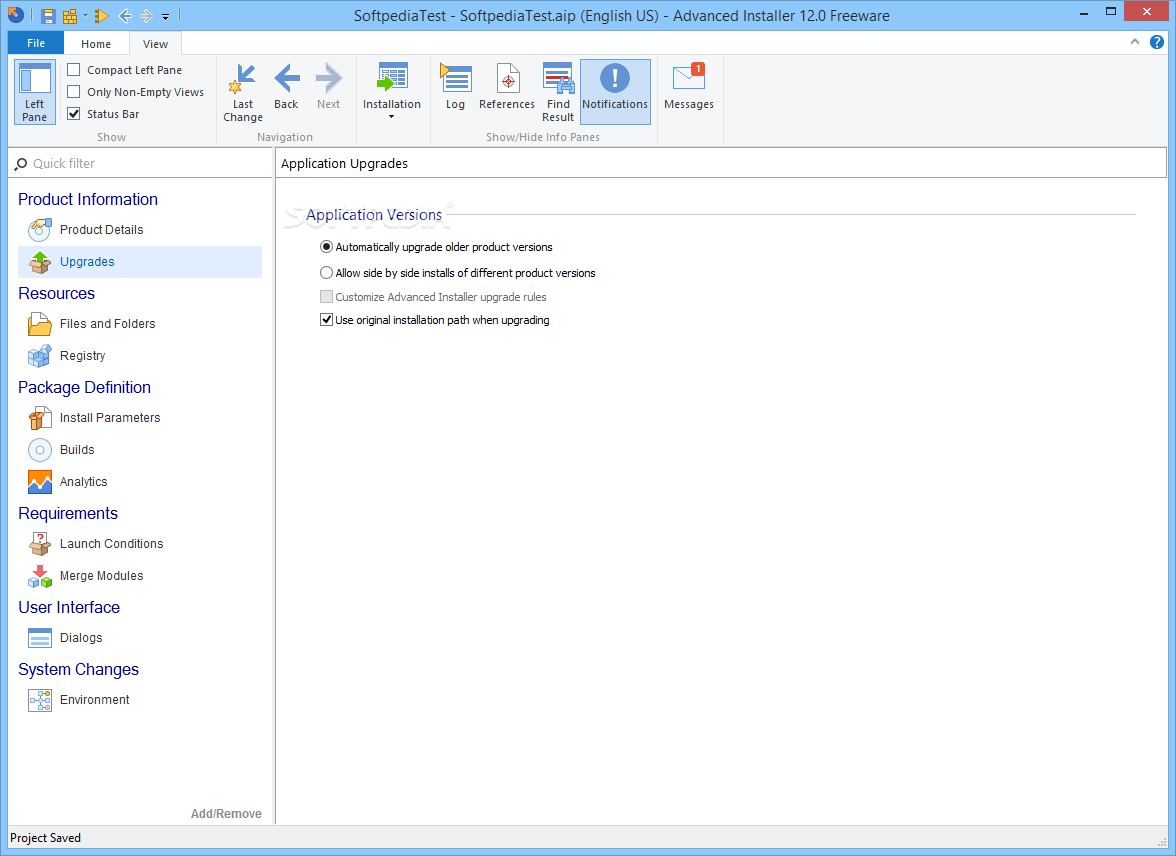
Task: Switch to the Home ribbon tab
Action: pyautogui.click(x=96, y=44)
